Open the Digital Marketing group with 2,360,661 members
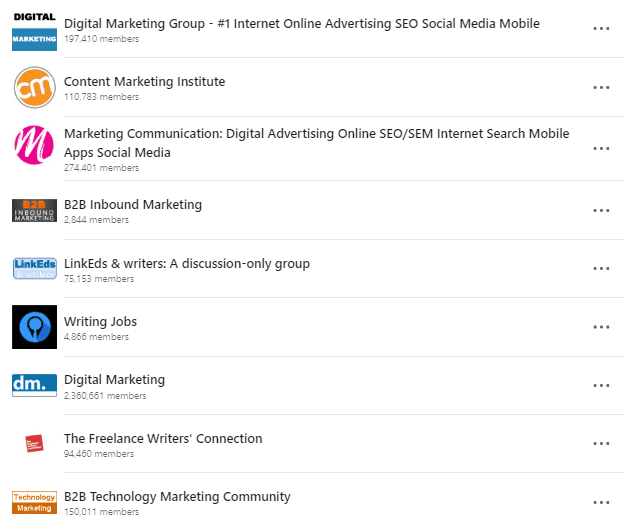 [x=114, y=380]
